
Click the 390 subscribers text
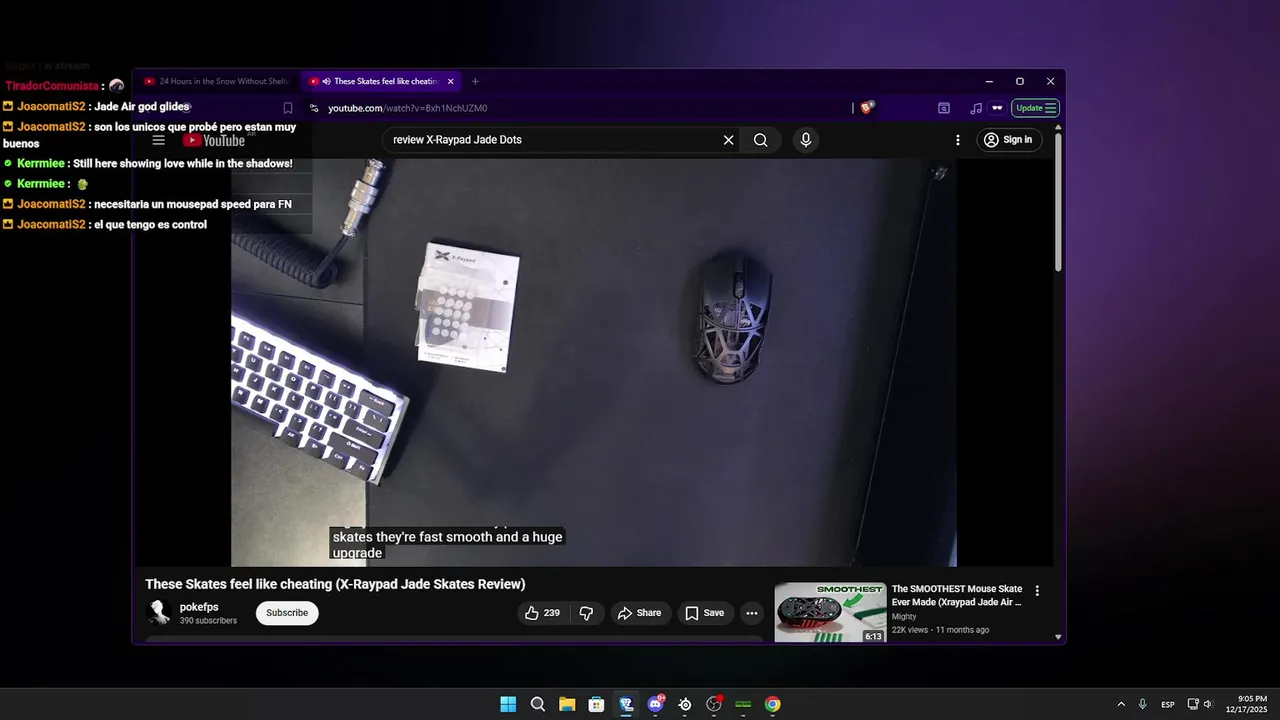(208, 621)
